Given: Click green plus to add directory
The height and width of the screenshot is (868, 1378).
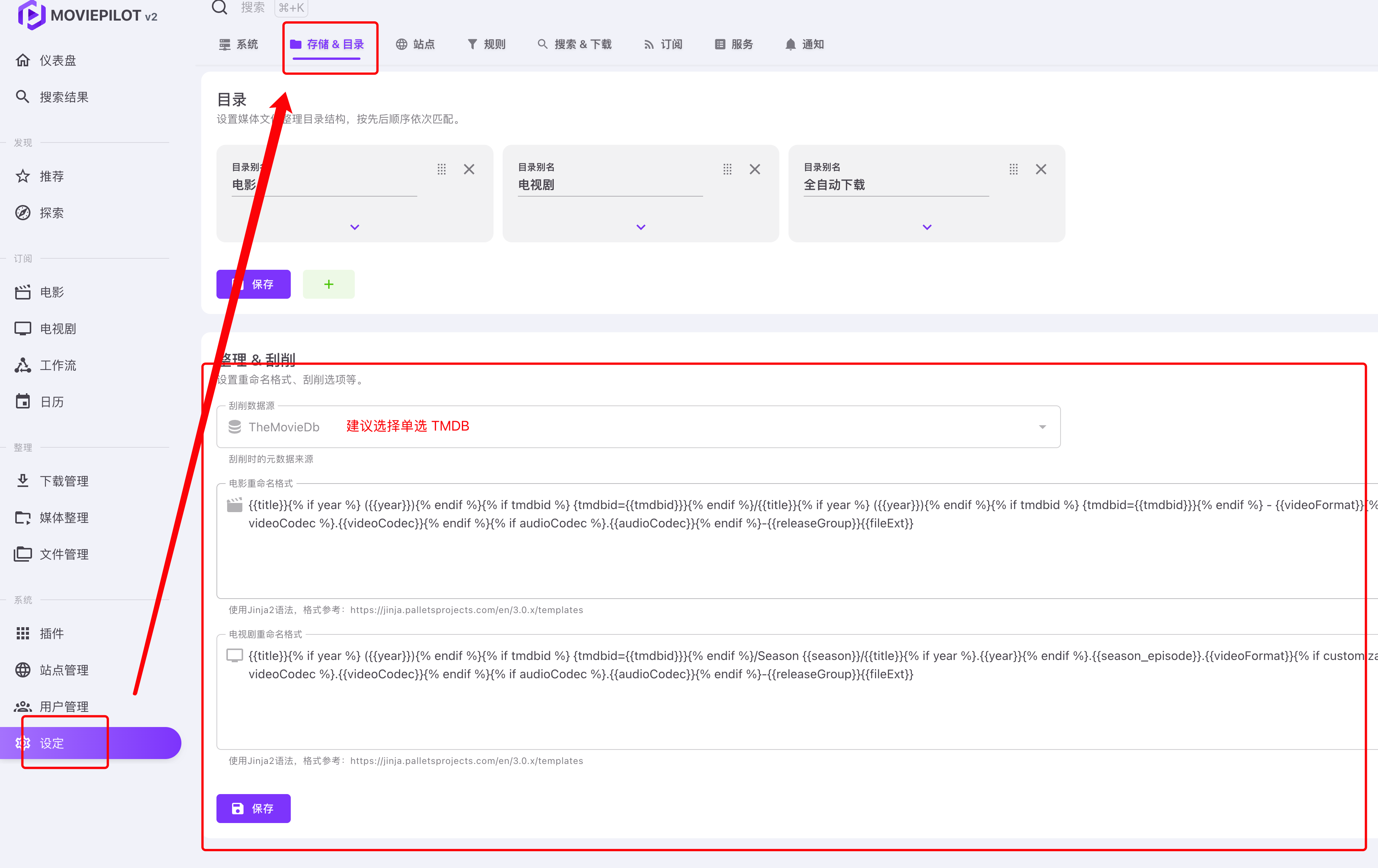Looking at the screenshot, I should pos(328,284).
